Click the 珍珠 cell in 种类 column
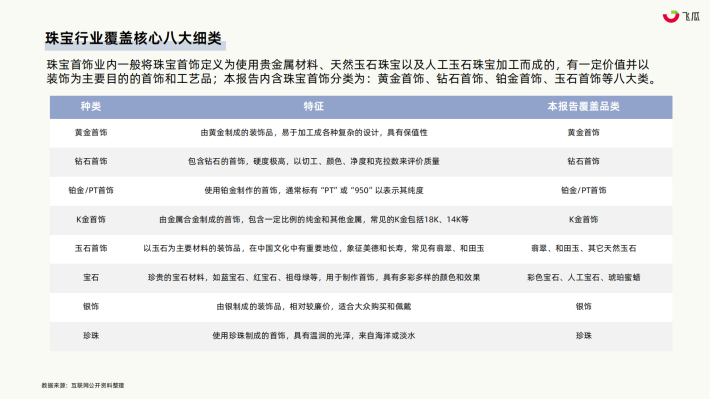The height and width of the screenshot is (399, 710). click(x=91, y=336)
